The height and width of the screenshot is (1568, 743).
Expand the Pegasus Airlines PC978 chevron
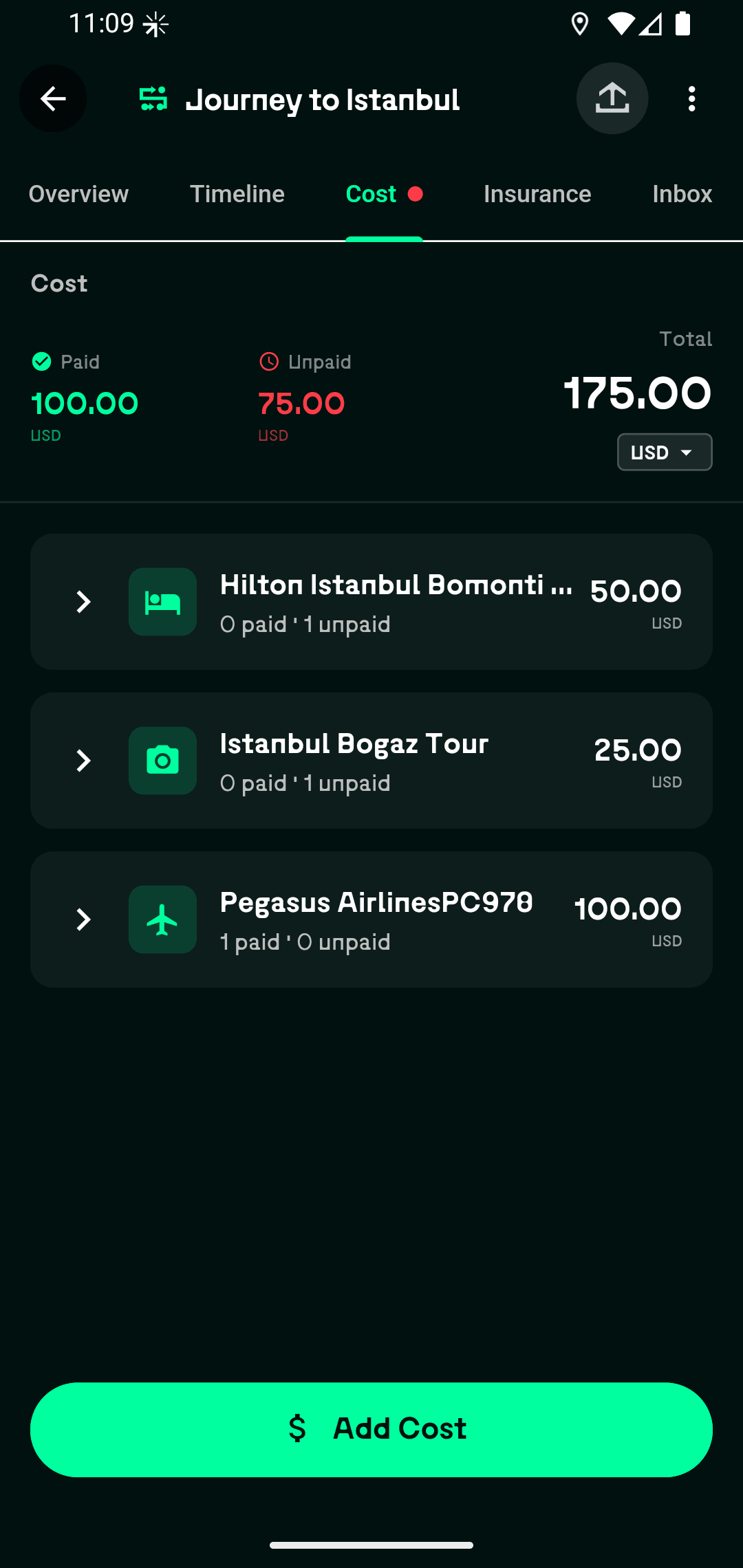pyautogui.click(x=83, y=919)
